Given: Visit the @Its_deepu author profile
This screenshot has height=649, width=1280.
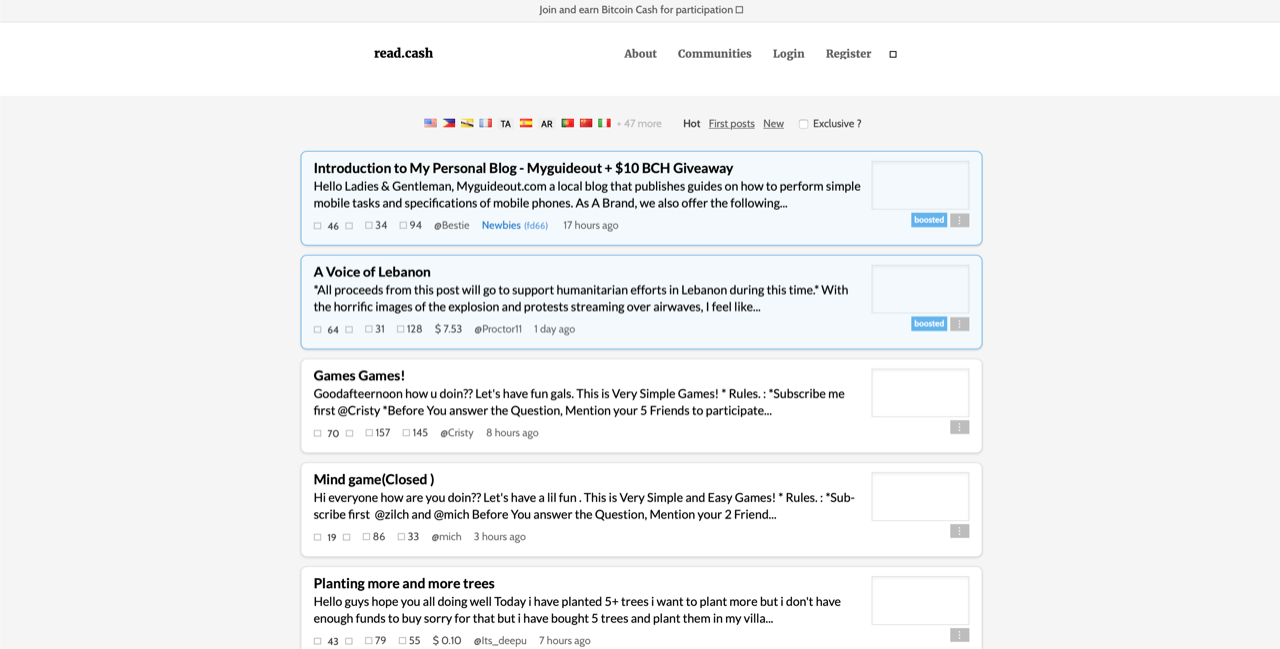Looking at the screenshot, I should pos(500,641).
